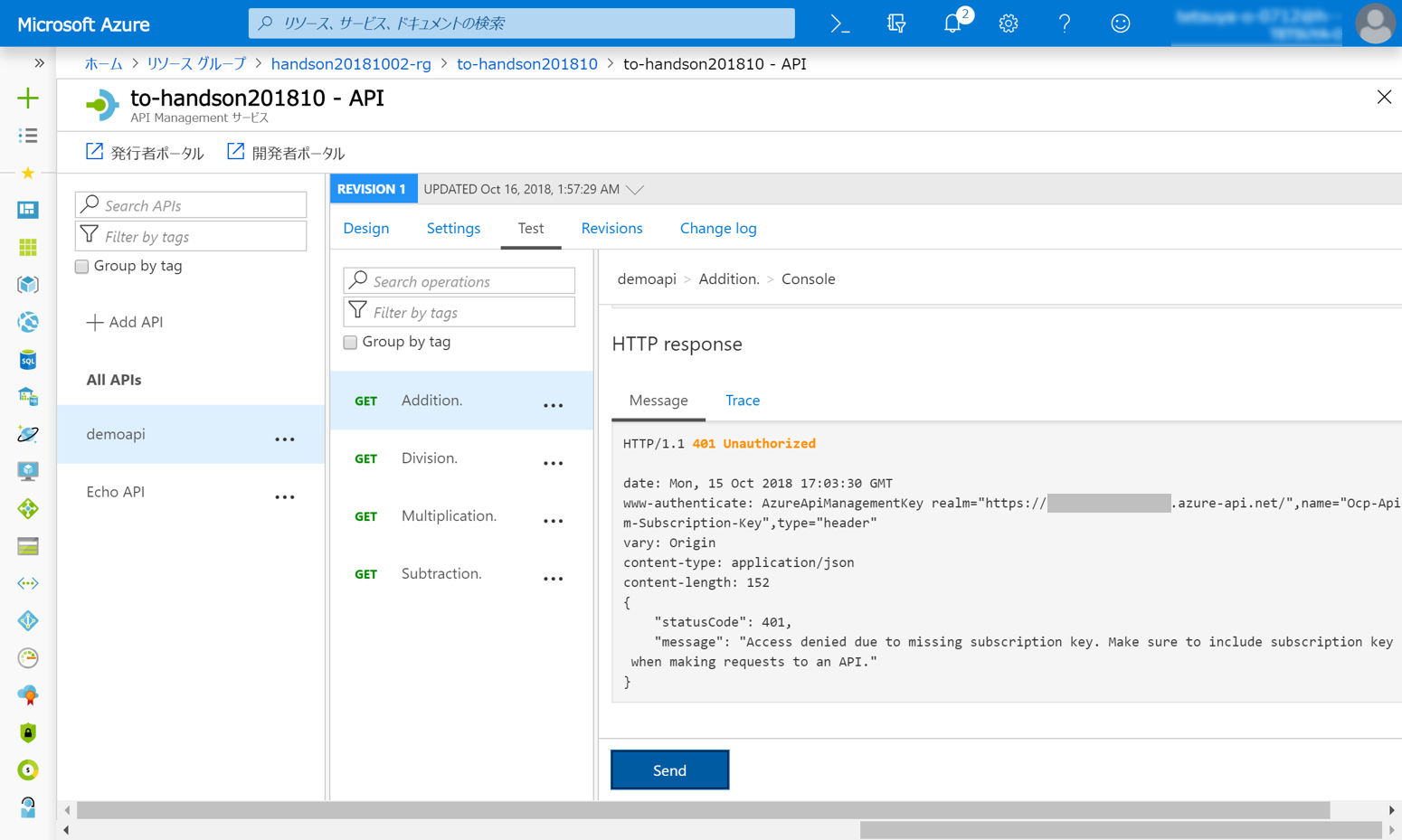The image size is (1402, 840).
Task: Create a new resource with the plus icon
Action: point(27,98)
